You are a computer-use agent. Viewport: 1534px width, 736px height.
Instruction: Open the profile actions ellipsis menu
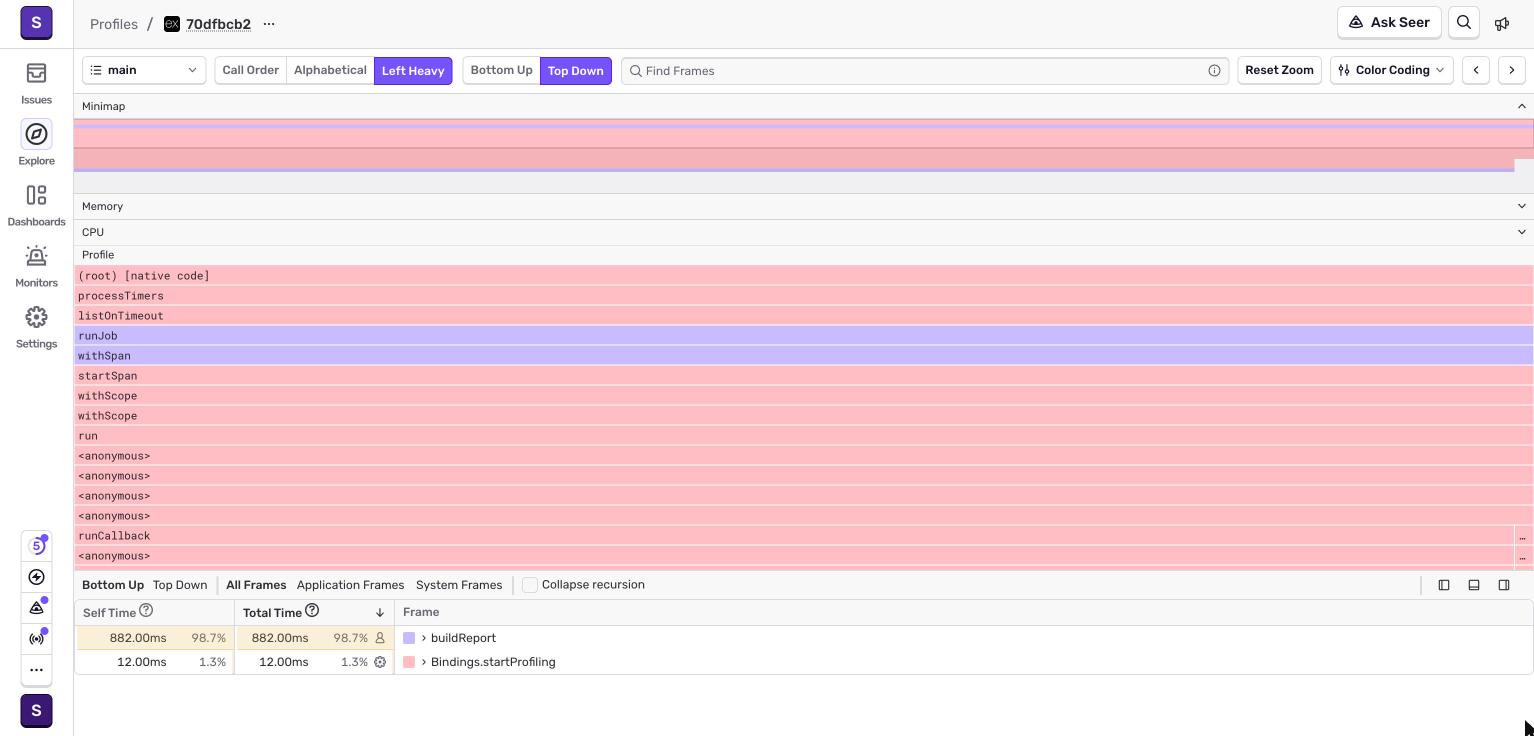tap(269, 24)
